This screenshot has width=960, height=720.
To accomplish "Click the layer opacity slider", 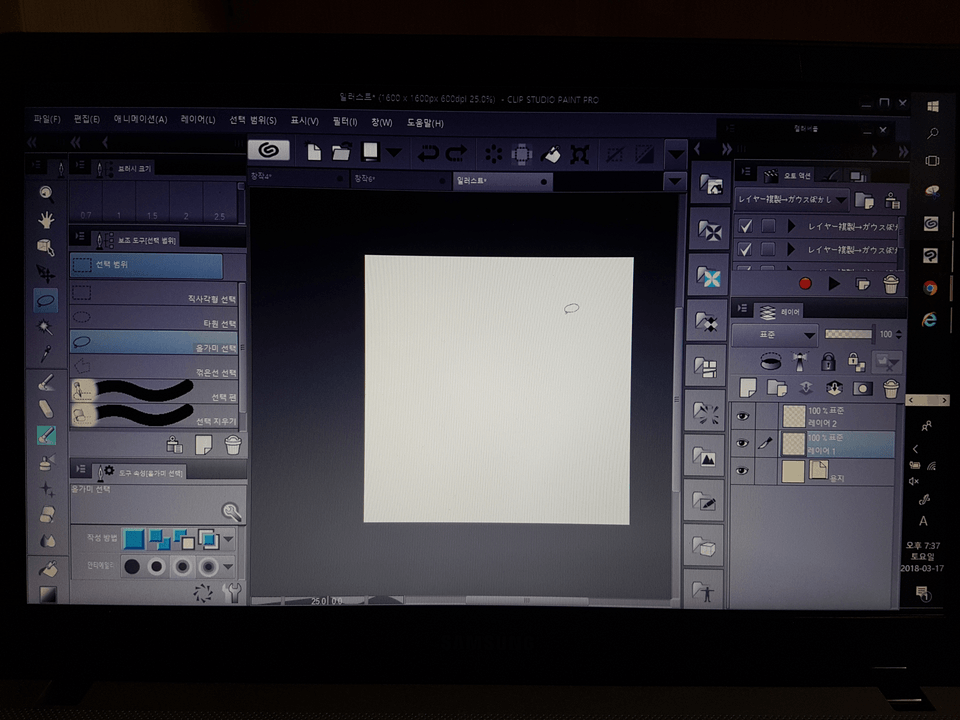I will coord(849,334).
